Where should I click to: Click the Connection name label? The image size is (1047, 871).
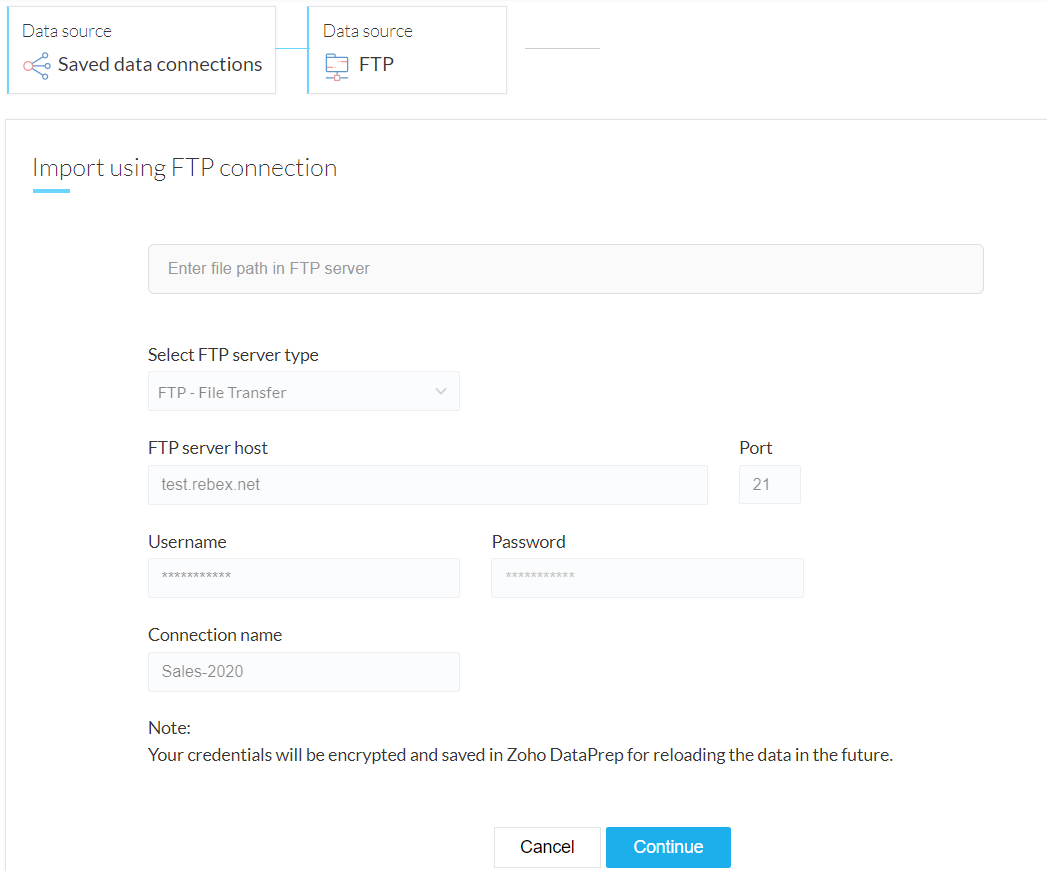pos(215,635)
